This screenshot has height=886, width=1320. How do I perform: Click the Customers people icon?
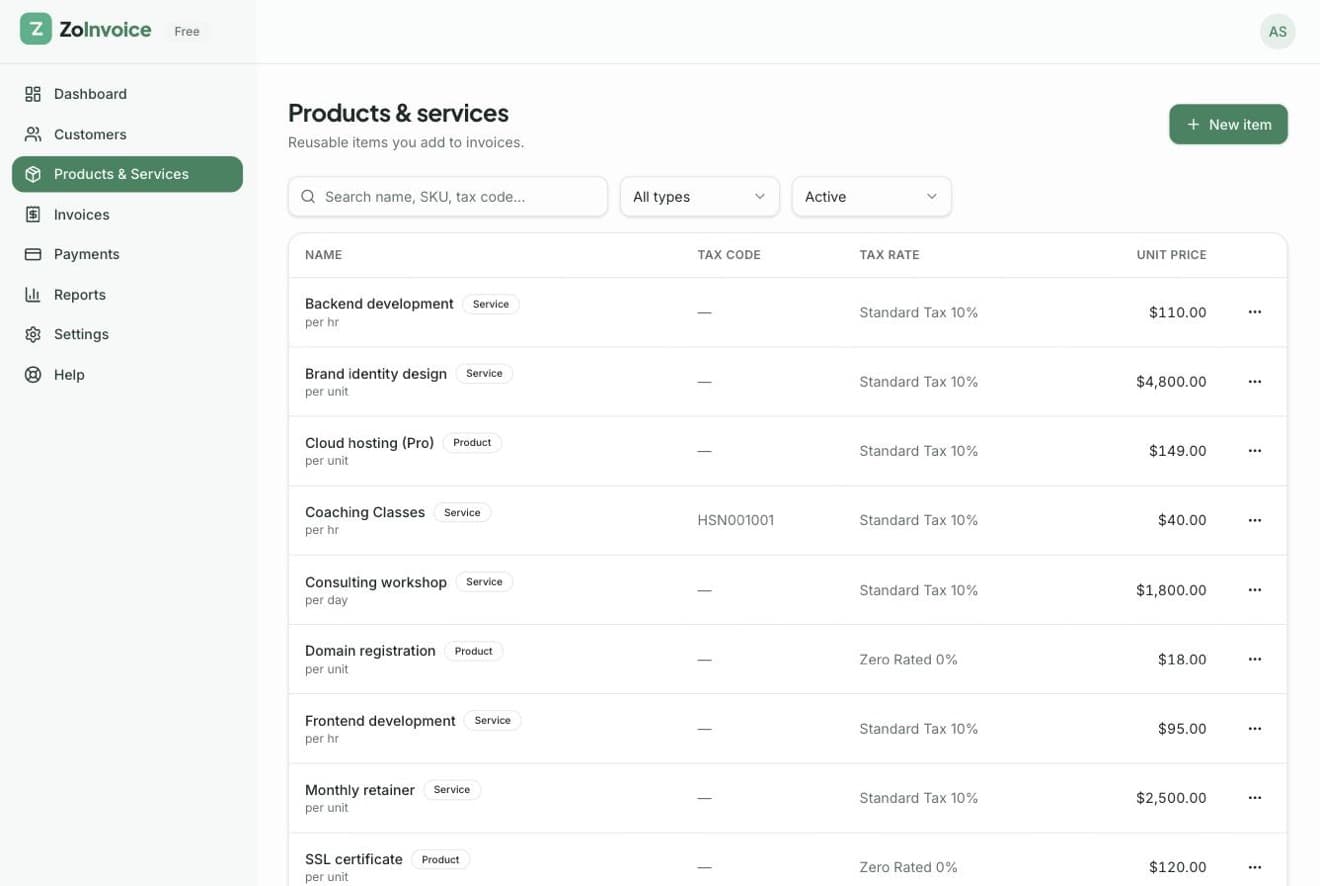coord(33,134)
